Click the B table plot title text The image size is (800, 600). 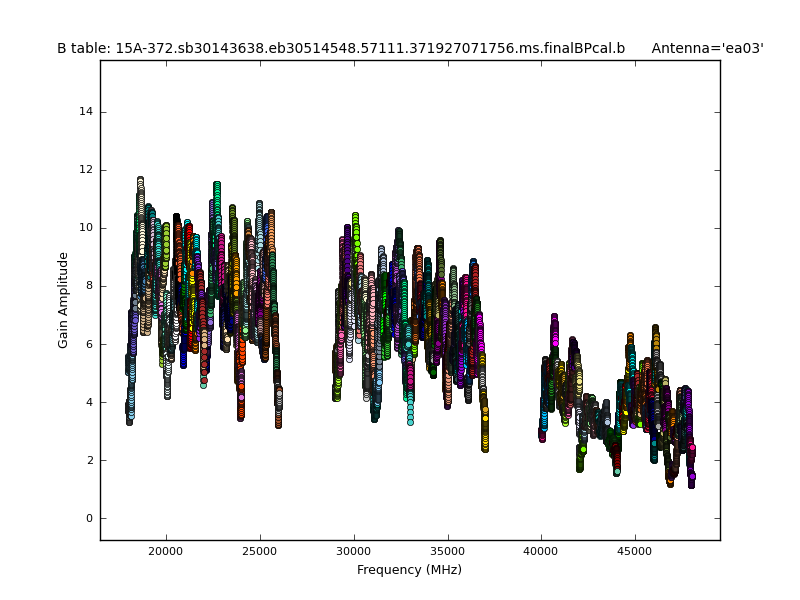click(340, 48)
